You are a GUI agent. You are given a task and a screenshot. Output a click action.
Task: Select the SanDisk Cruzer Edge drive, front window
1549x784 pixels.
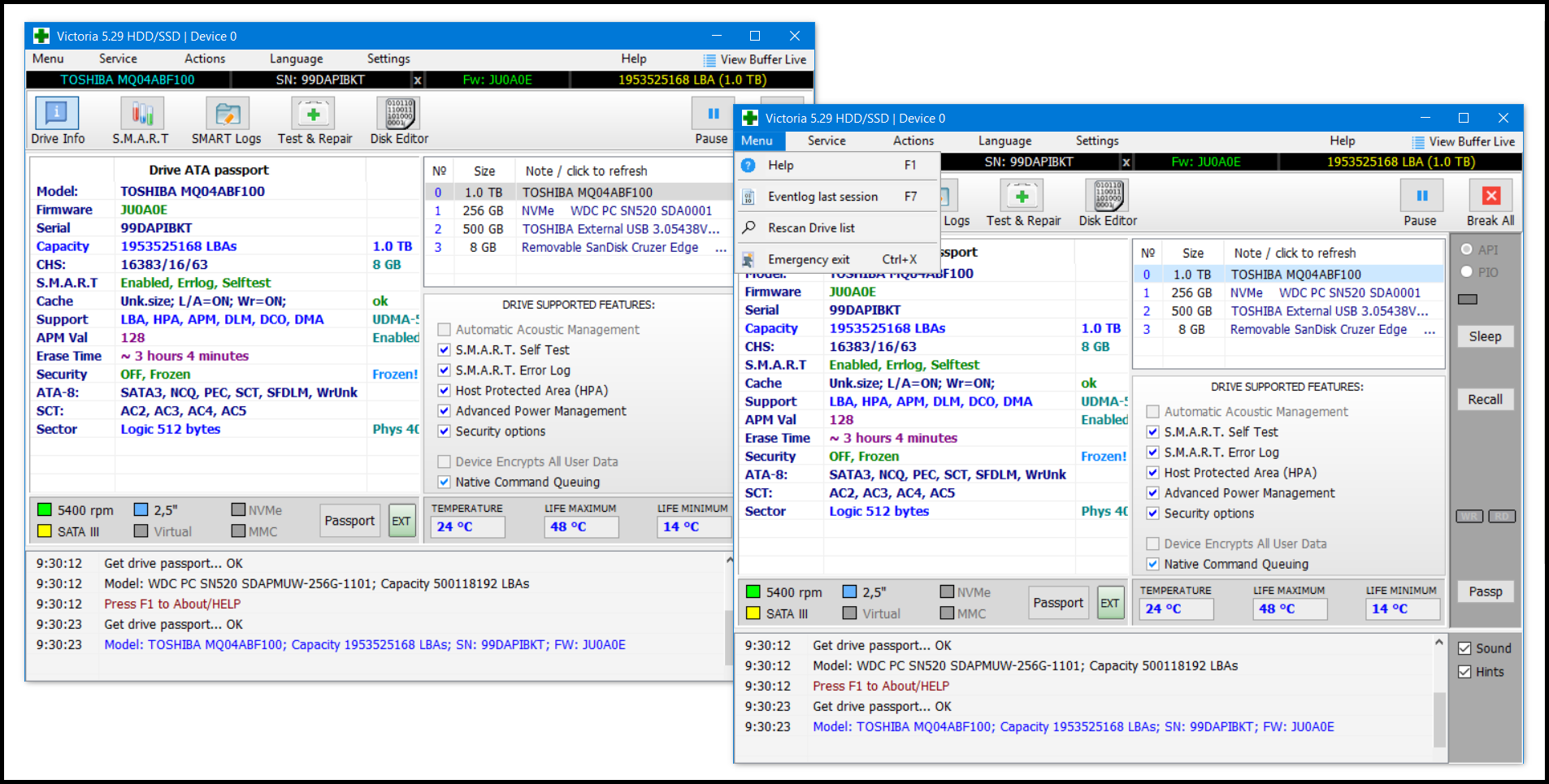[1288, 329]
